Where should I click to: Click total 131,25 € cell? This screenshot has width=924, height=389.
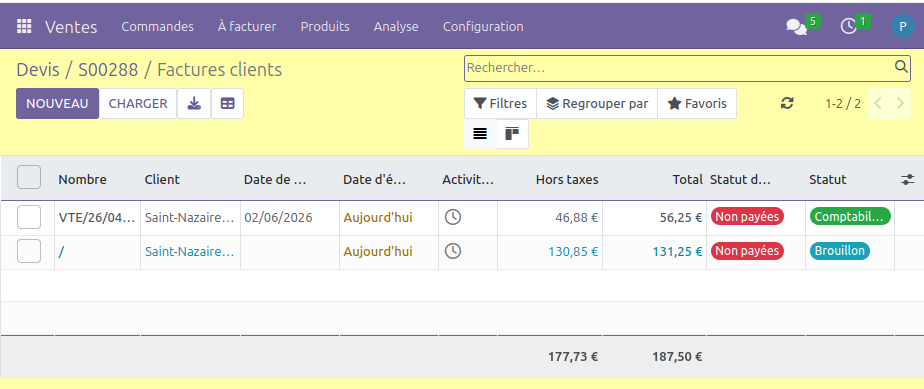coord(677,252)
